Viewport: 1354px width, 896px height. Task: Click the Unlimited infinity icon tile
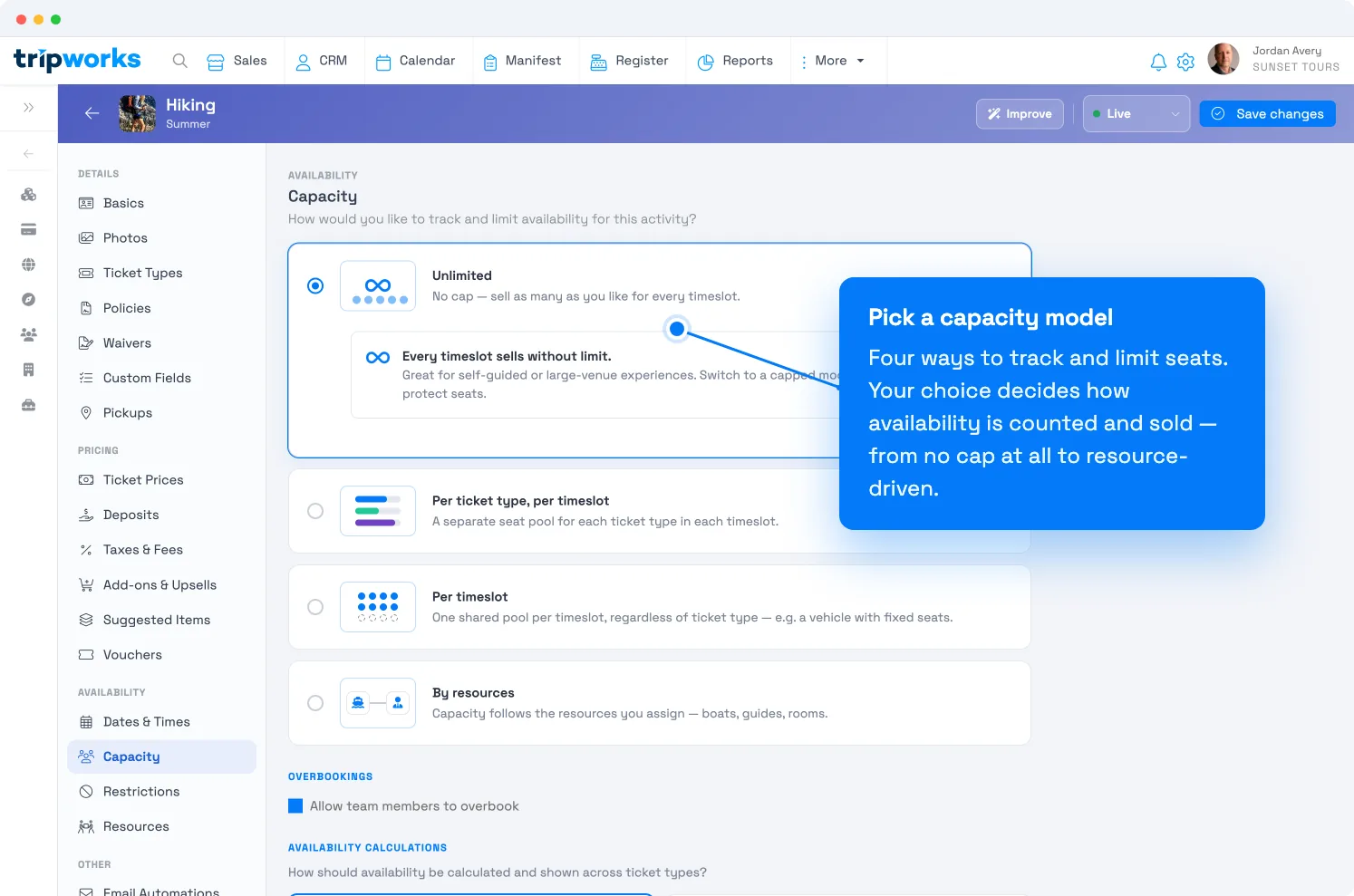[x=378, y=286]
